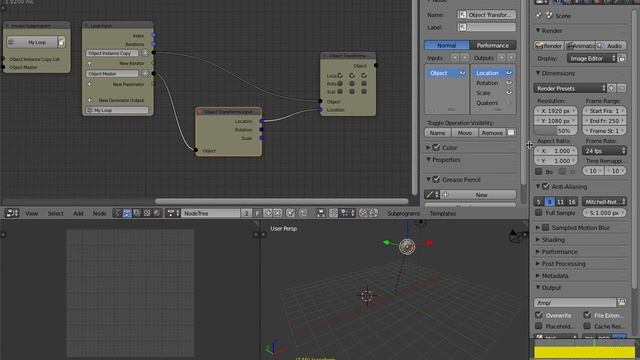Image resolution: width=640 pixels, height=360 pixels.
Task: Click the resolution 50% percentage slider
Action: click(x=556, y=131)
